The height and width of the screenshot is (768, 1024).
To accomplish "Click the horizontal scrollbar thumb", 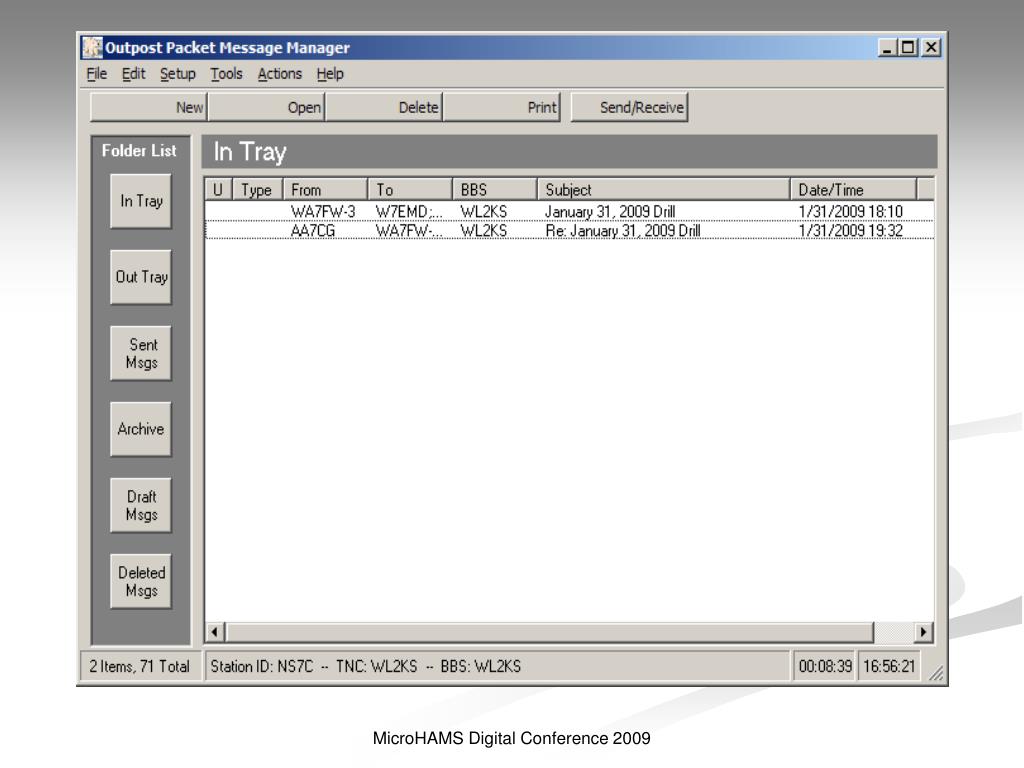I will click(549, 632).
